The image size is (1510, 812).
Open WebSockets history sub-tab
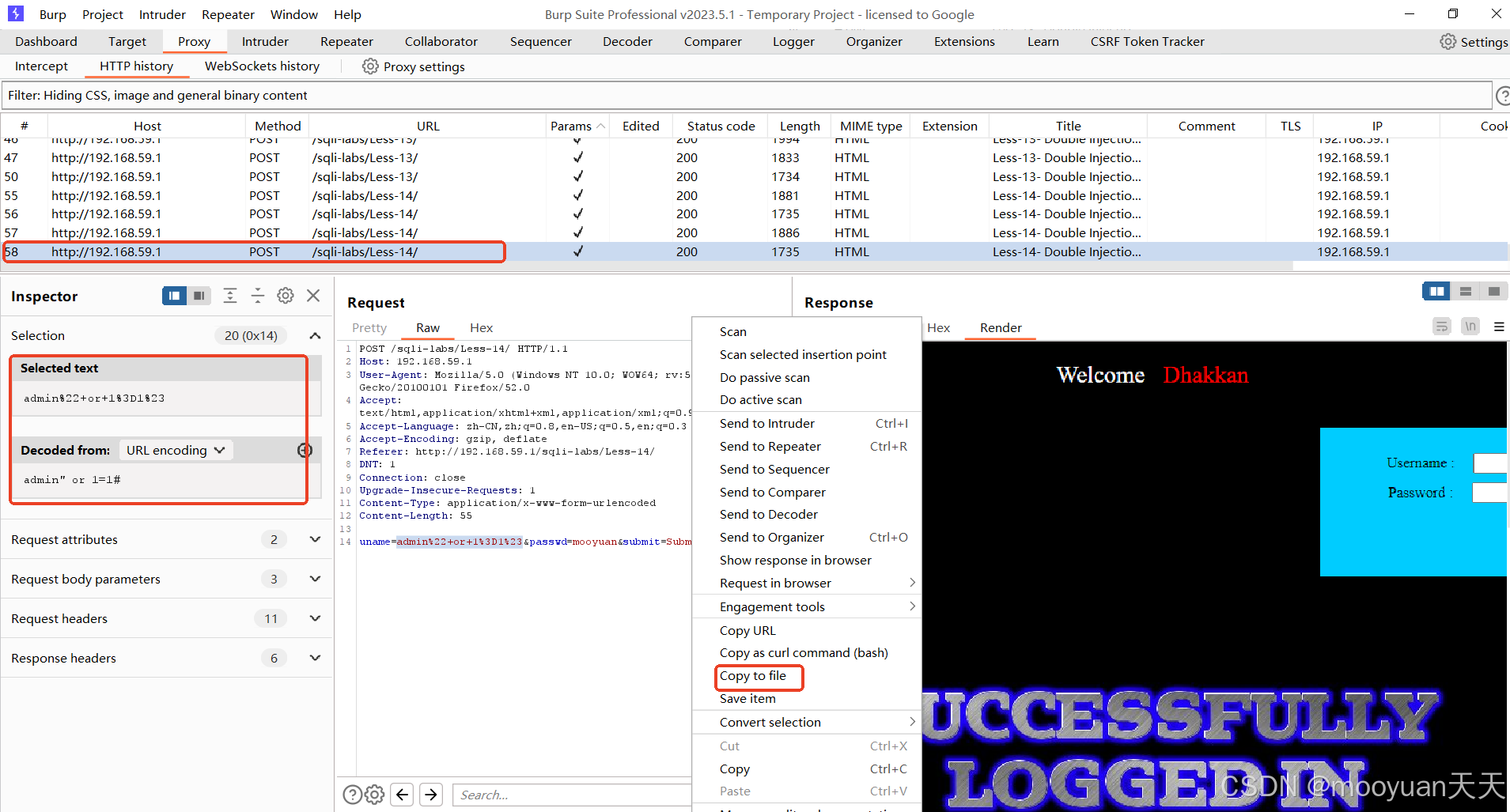point(262,66)
